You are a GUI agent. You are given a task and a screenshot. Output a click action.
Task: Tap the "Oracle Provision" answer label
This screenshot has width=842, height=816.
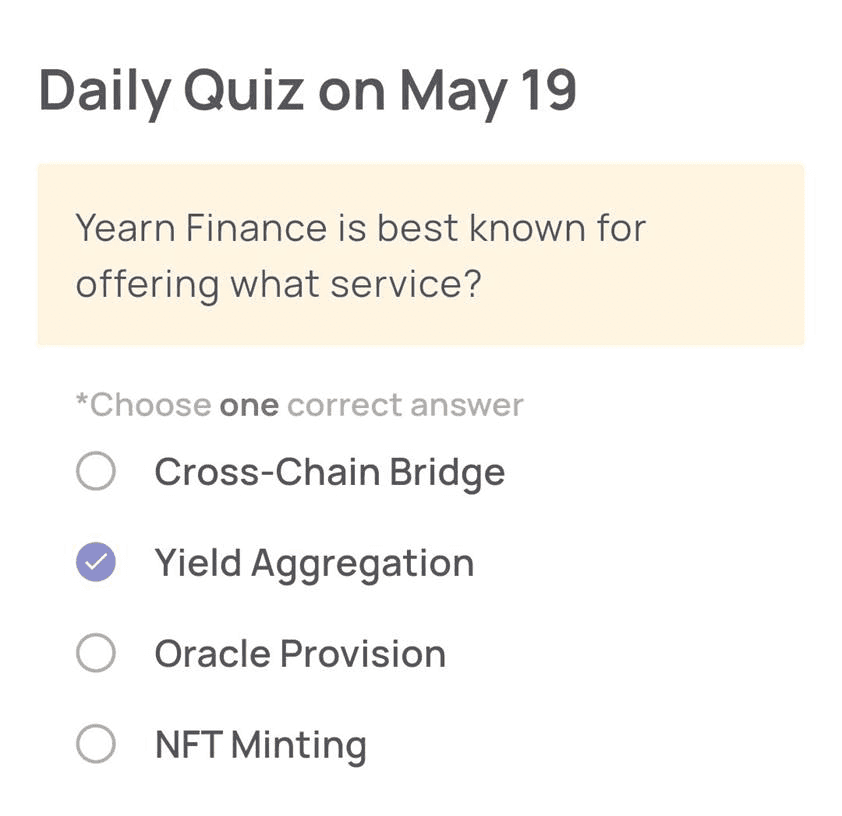300,654
